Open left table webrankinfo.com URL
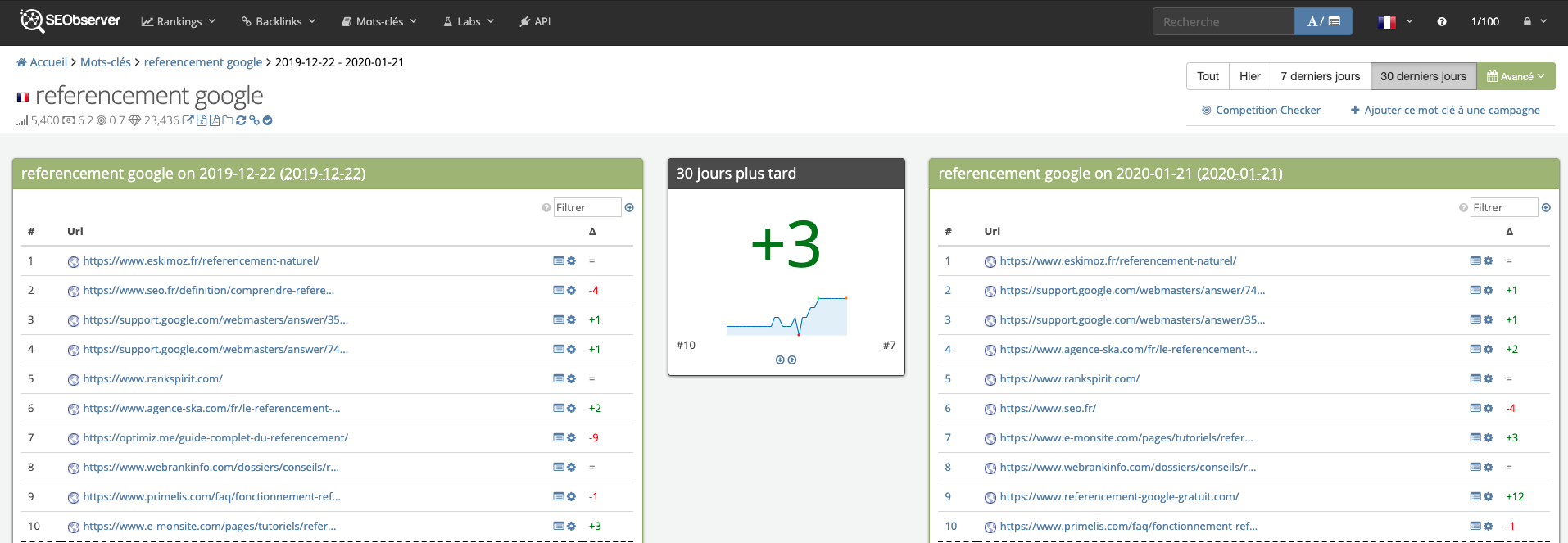The image size is (1568, 543). click(211, 467)
